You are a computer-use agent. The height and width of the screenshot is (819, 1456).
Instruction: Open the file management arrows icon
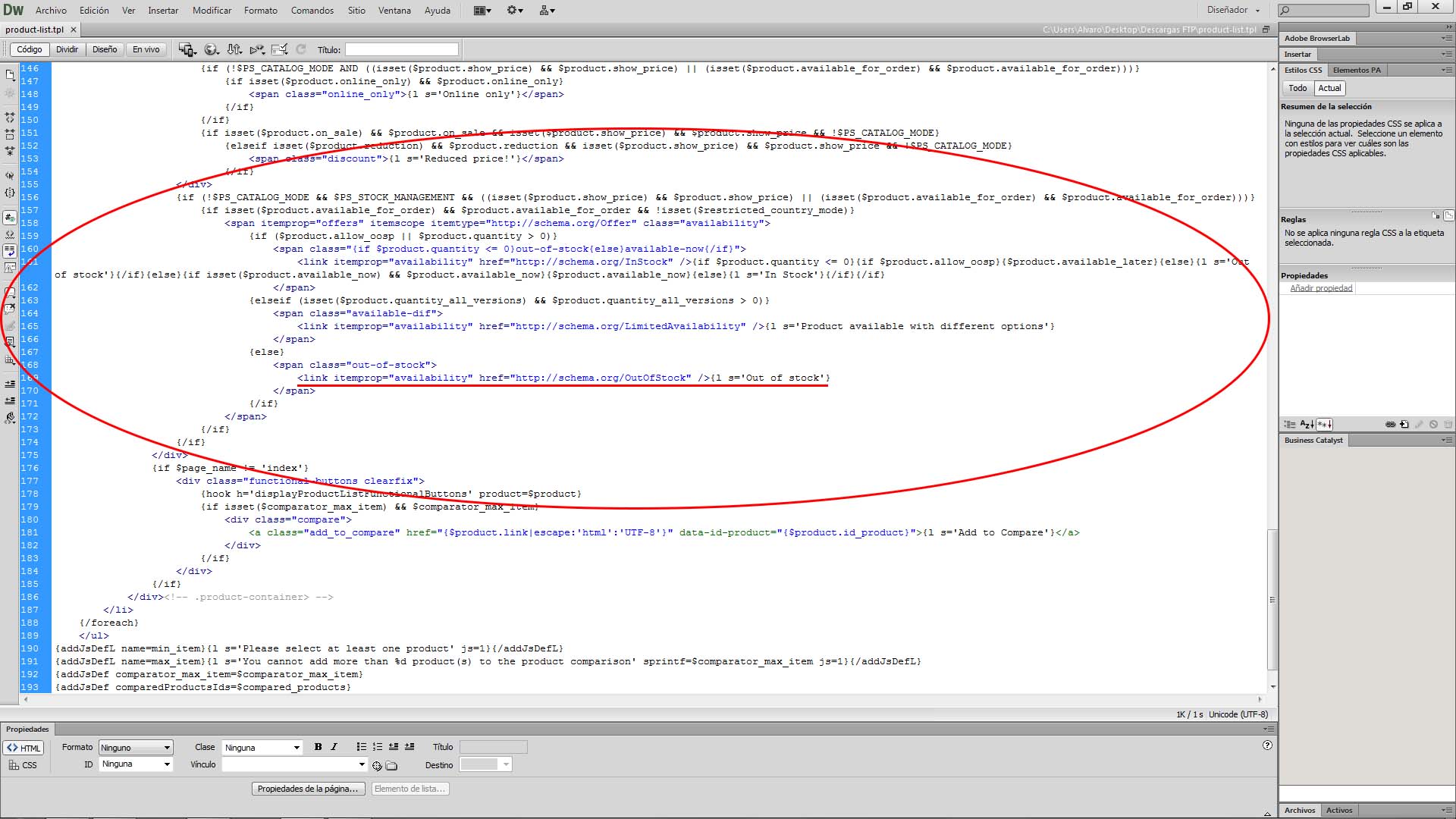(x=234, y=49)
